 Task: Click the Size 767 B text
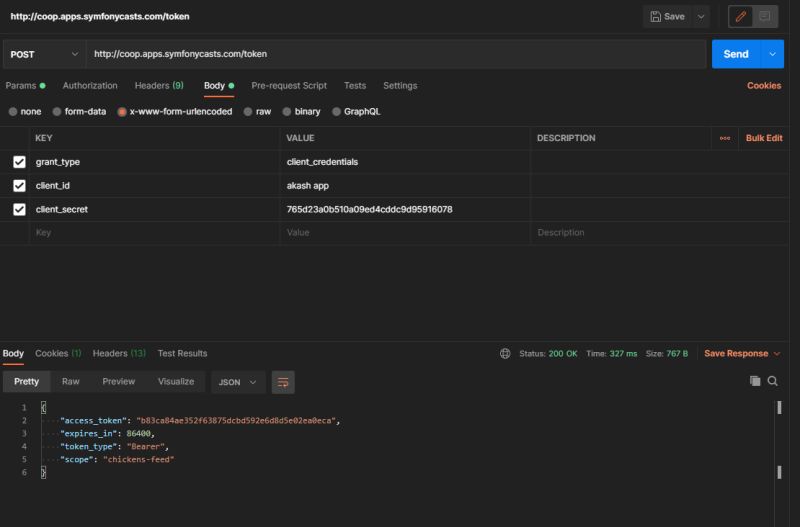[666, 354]
